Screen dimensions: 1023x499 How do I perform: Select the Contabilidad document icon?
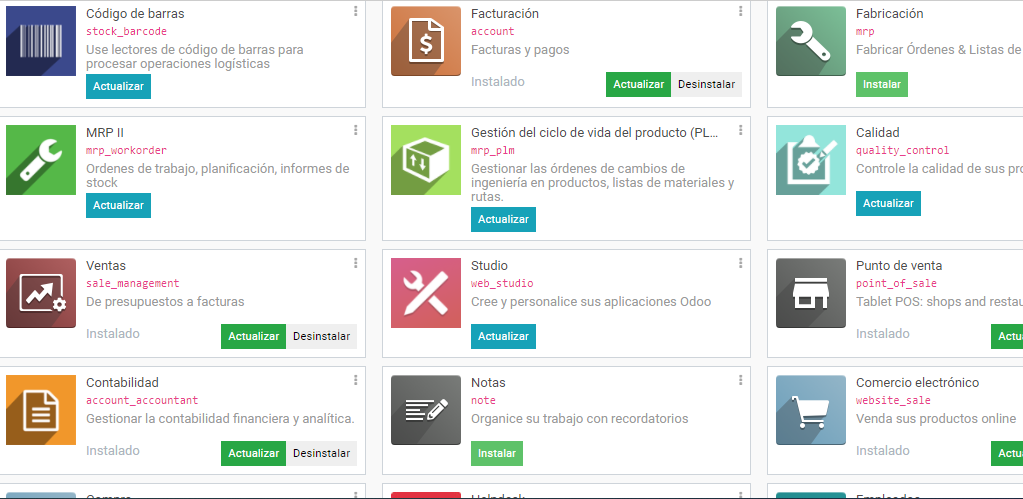(x=41, y=410)
